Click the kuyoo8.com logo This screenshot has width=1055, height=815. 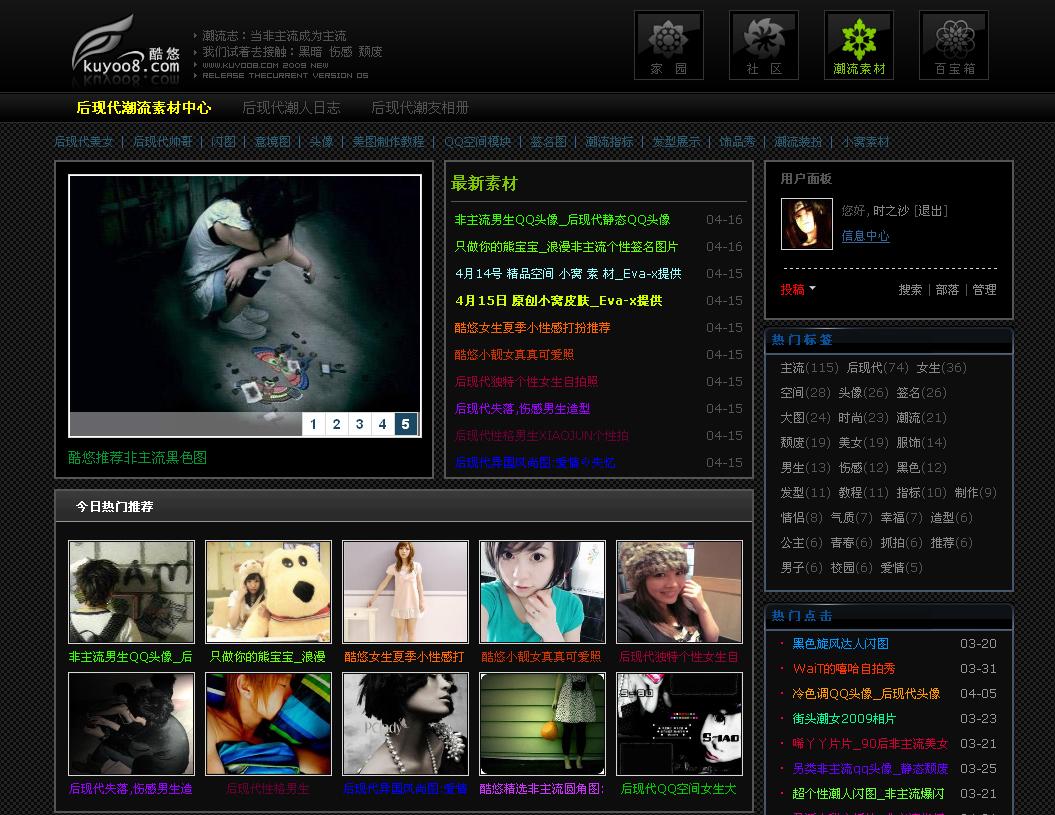pos(126,48)
